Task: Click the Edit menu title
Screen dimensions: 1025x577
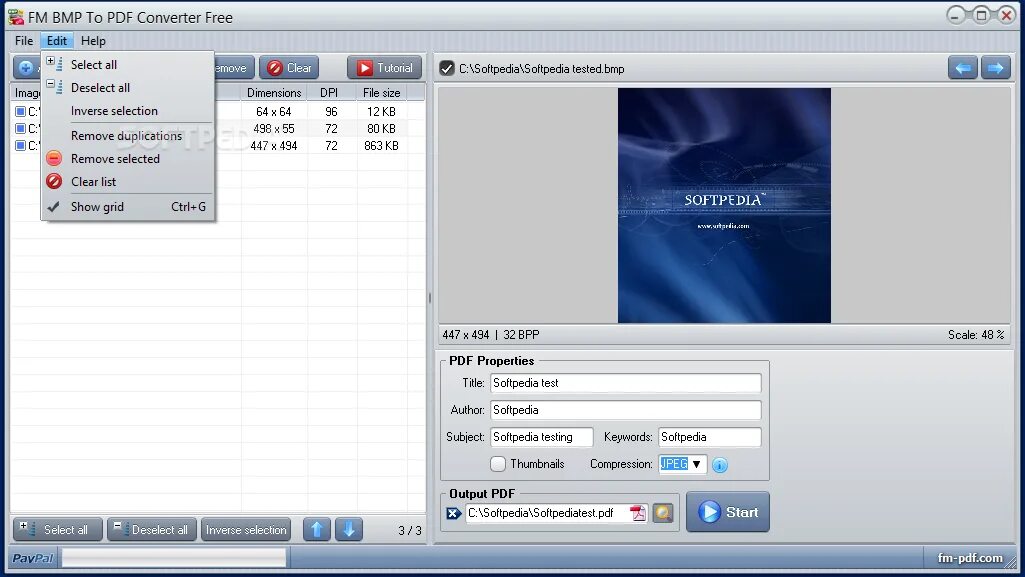Action: (57, 41)
